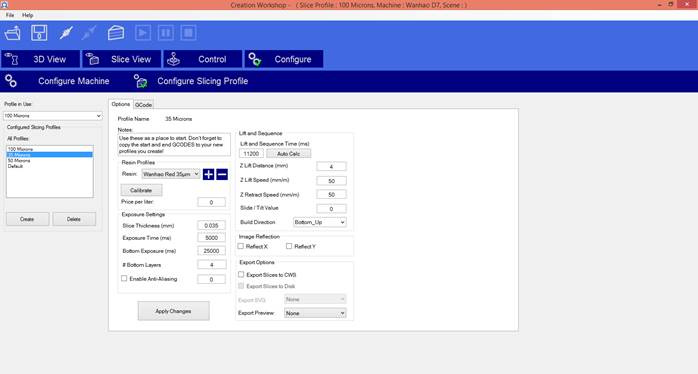Viewport: 698px width, 374px height.
Task: Remove resin profile with minus icon
Action: (x=222, y=174)
